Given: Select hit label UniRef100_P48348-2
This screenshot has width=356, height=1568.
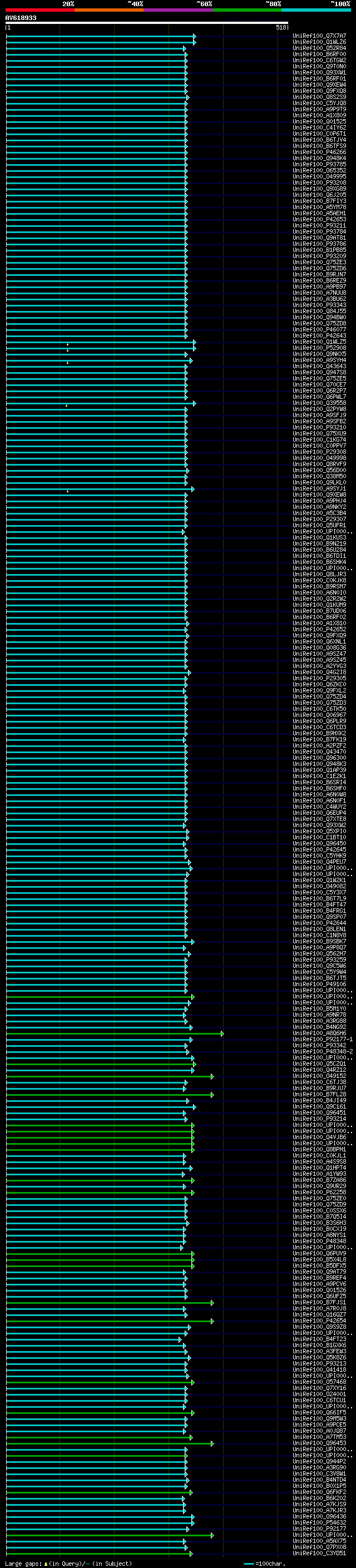Looking at the screenshot, I should pyautogui.click(x=323, y=1051).
